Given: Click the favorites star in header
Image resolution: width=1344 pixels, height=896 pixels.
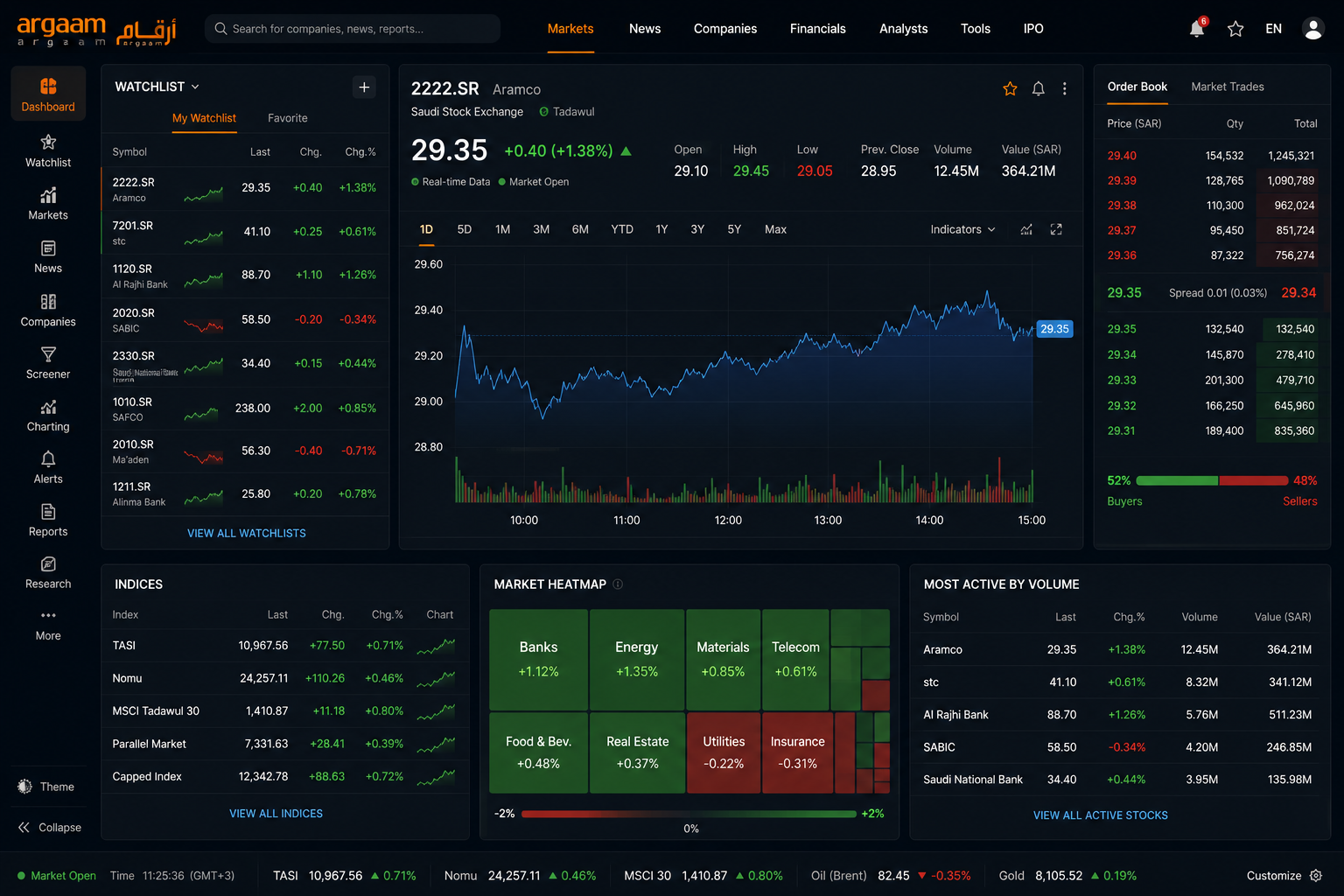Looking at the screenshot, I should tap(1235, 29).
